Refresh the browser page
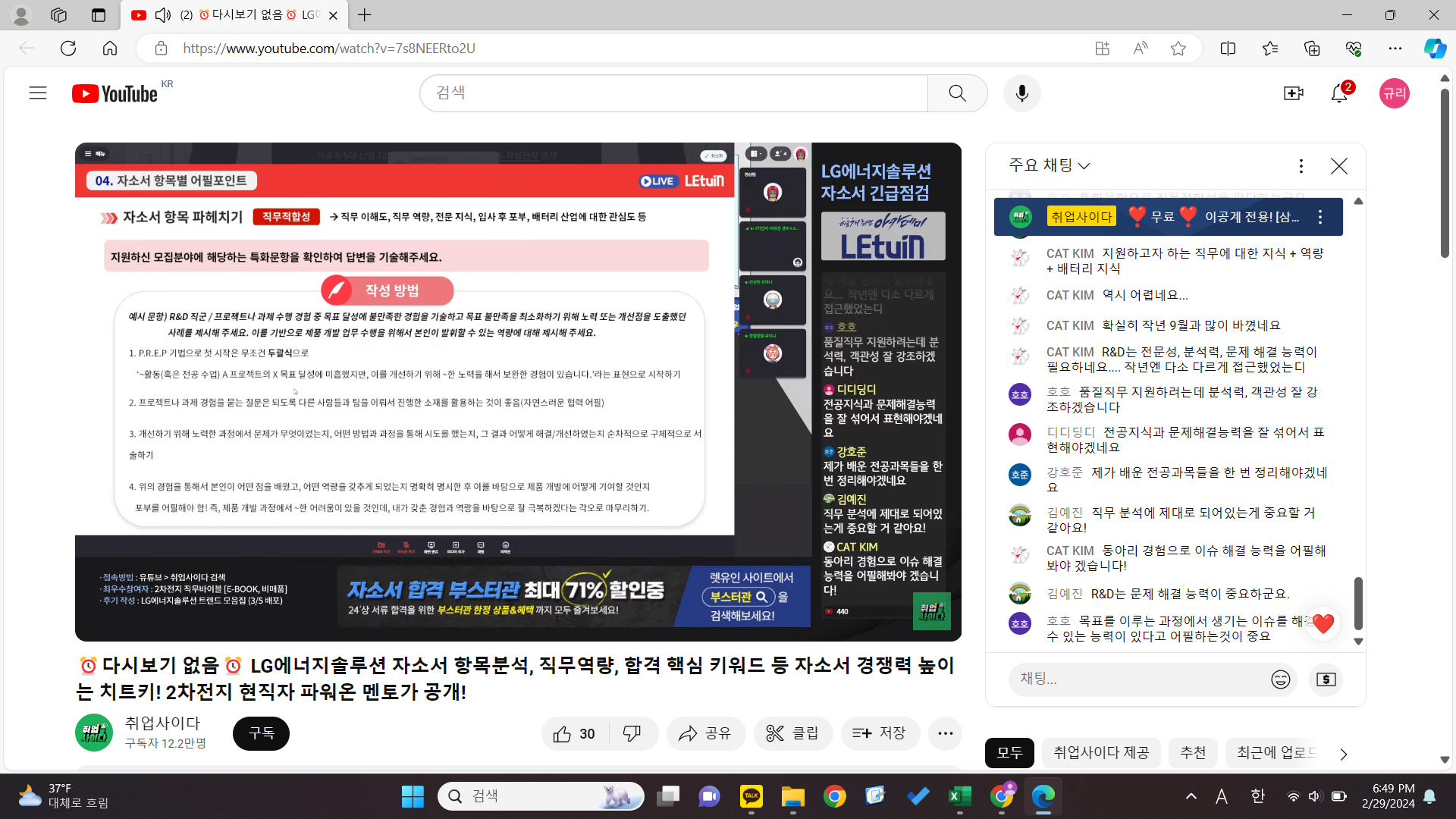Image resolution: width=1456 pixels, height=819 pixels. coord(68,49)
